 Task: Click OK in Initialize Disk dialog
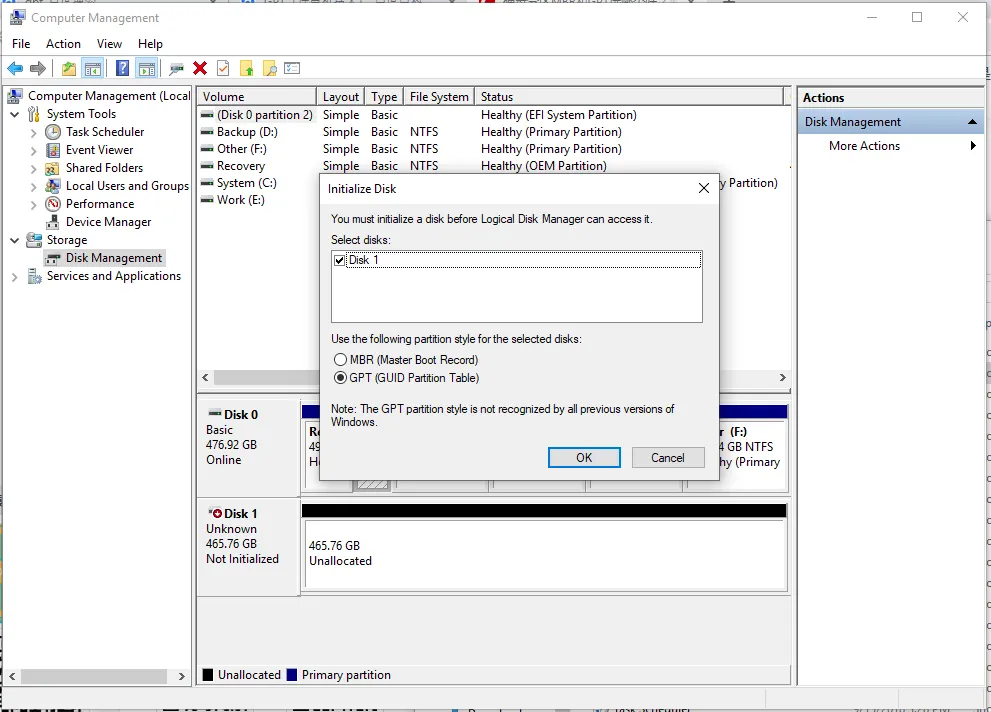point(584,457)
